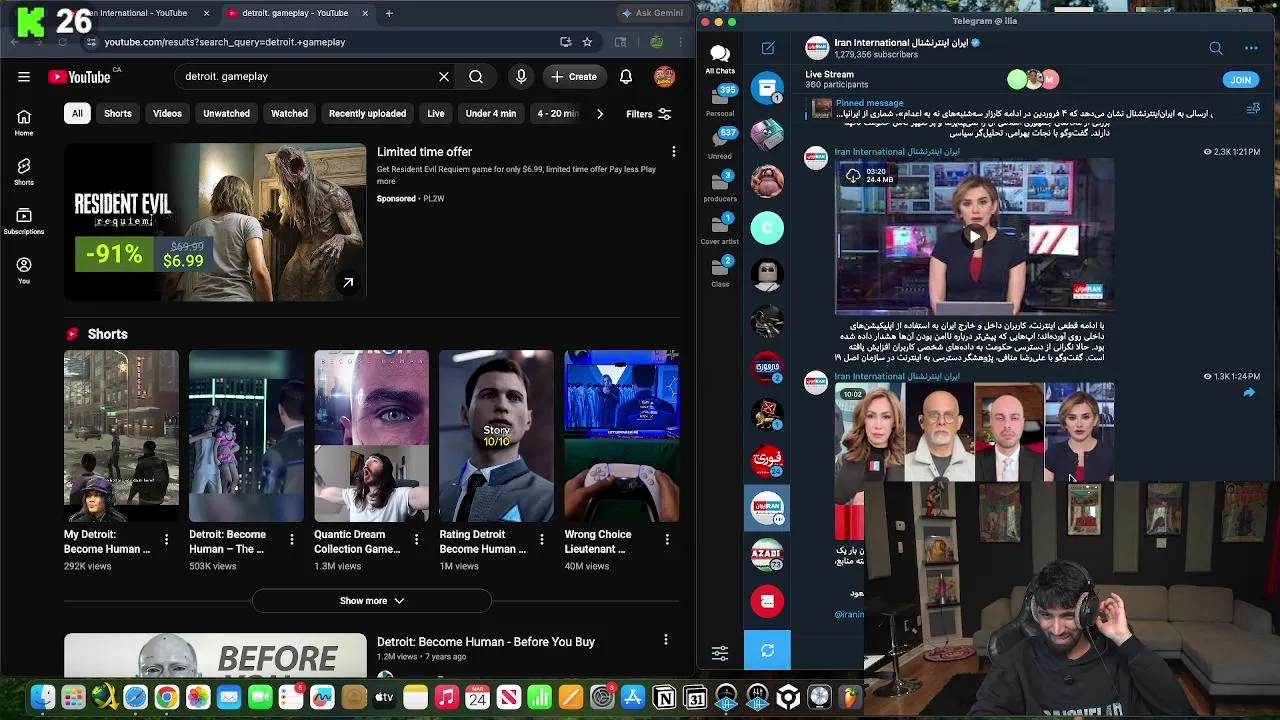
Task: Filter results by Watched chip
Action: tap(289, 114)
